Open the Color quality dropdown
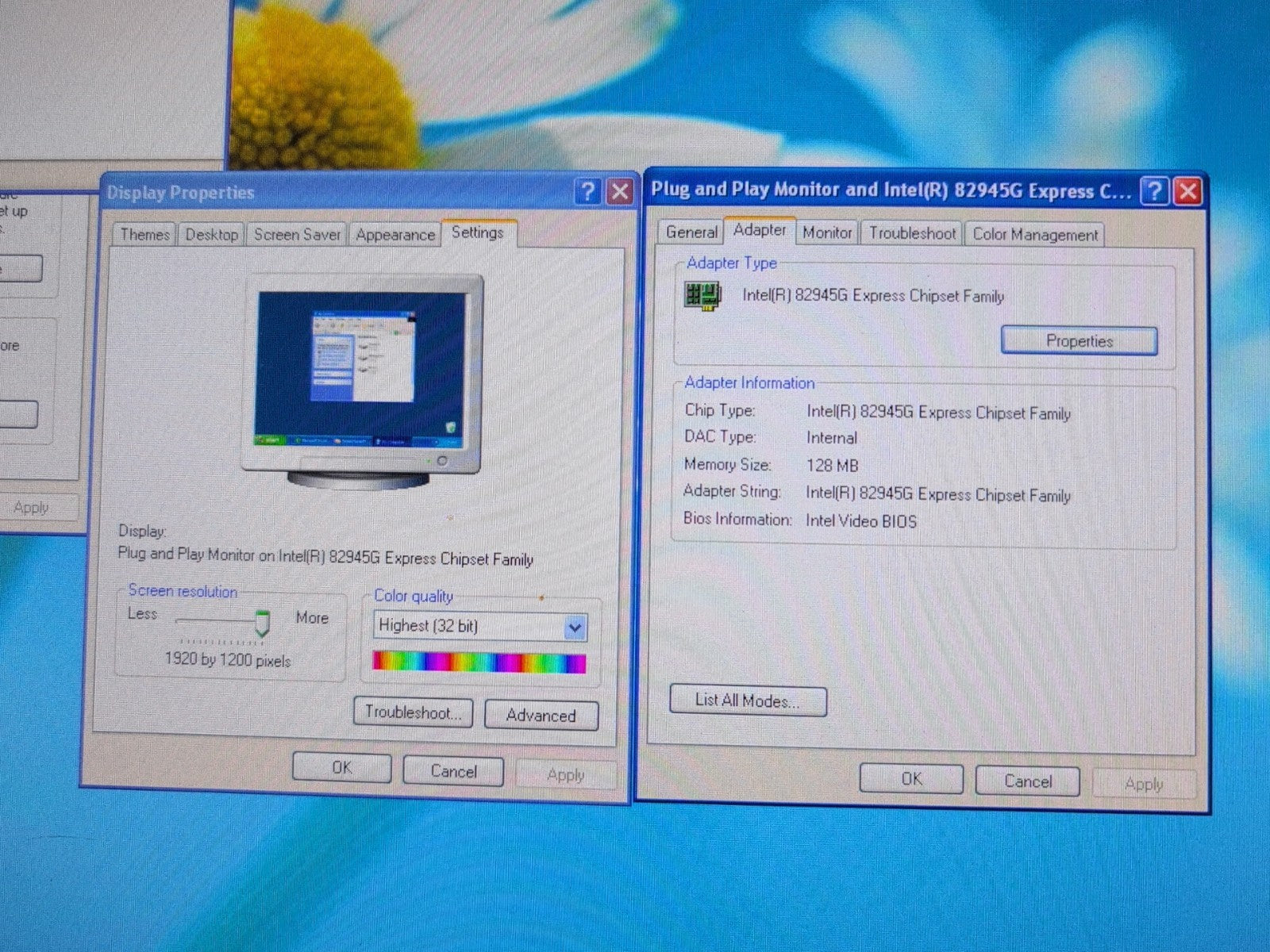 click(480, 626)
